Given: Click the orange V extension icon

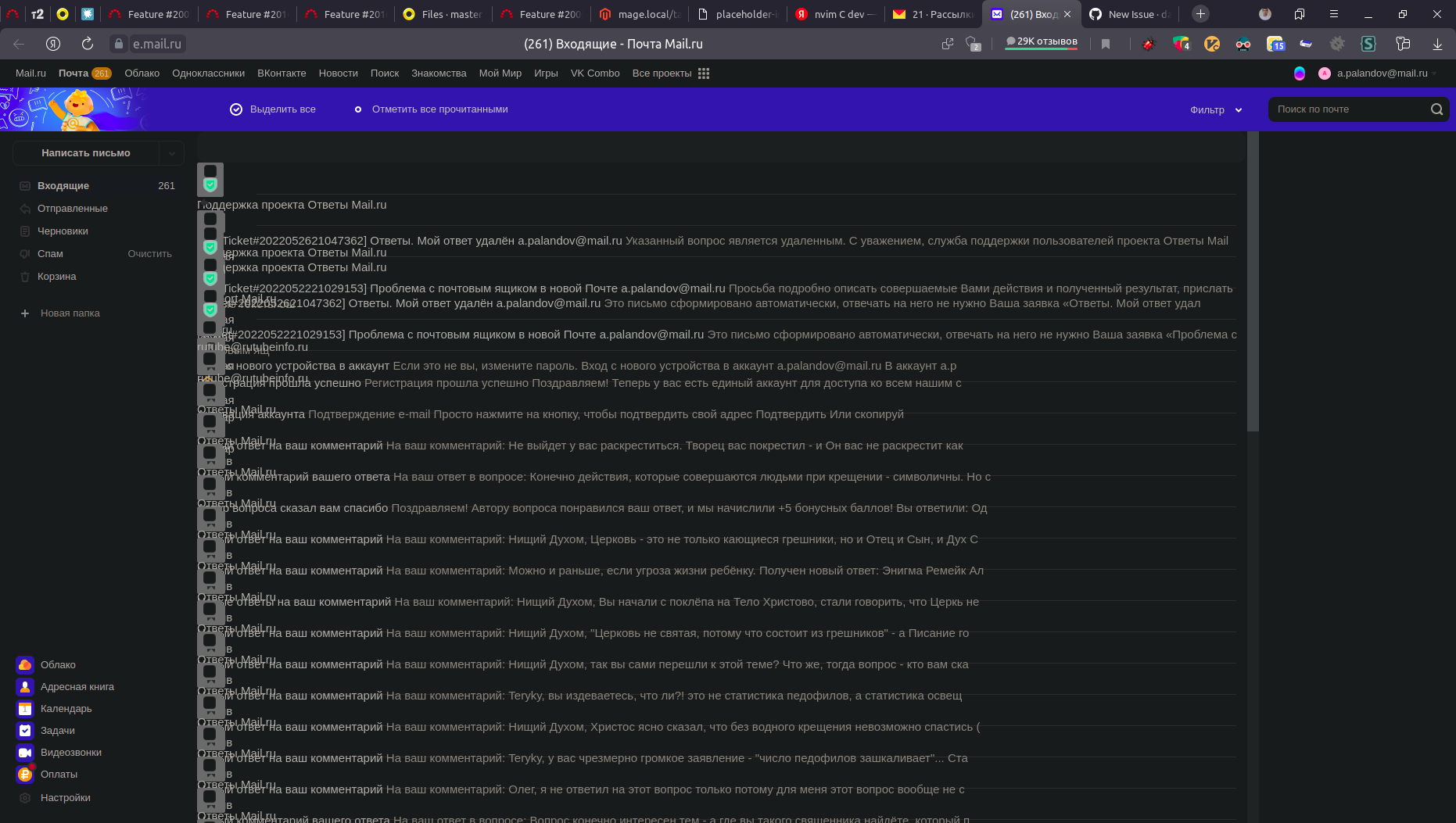Looking at the screenshot, I should (x=1212, y=45).
